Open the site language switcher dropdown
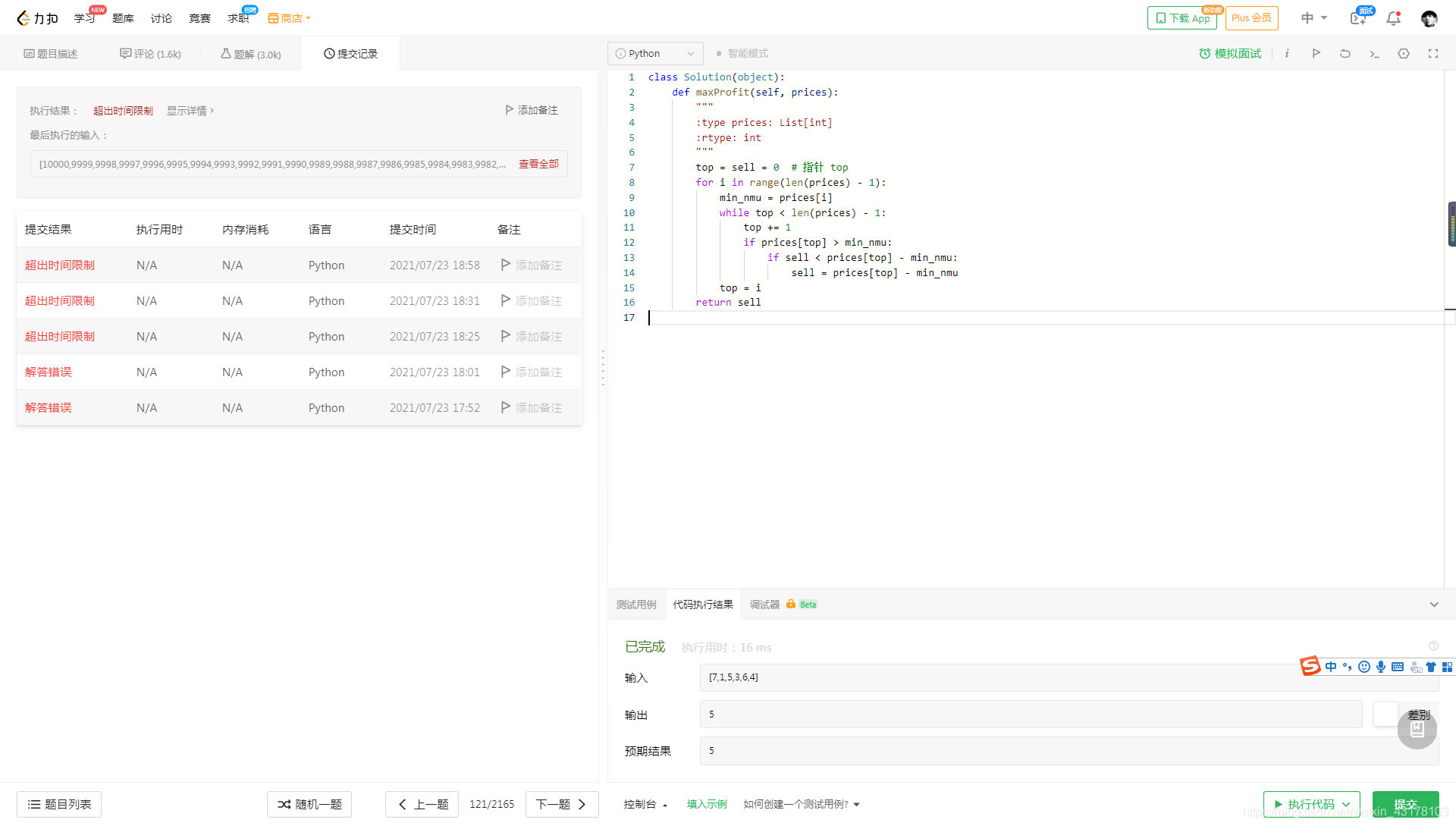 (x=1314, y=18)
